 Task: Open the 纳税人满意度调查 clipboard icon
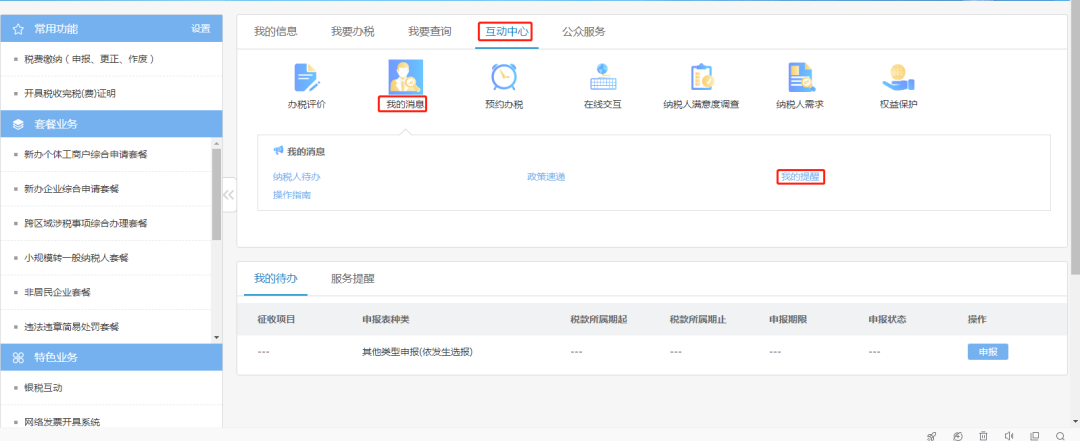click(x=701, y=76)
